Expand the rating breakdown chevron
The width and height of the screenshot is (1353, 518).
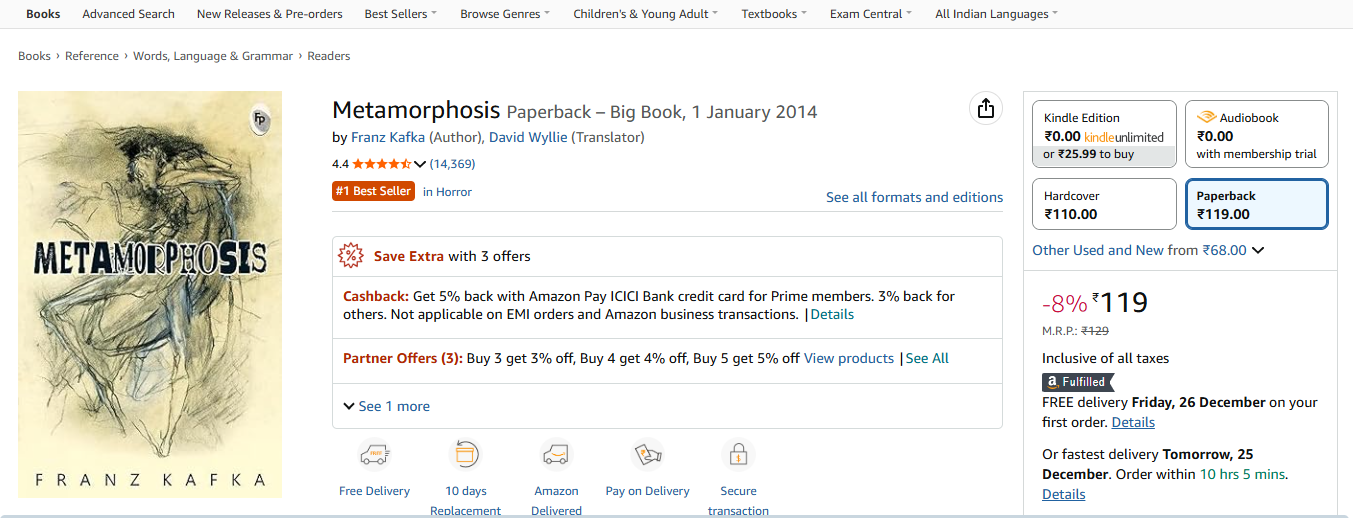(420, 164)
